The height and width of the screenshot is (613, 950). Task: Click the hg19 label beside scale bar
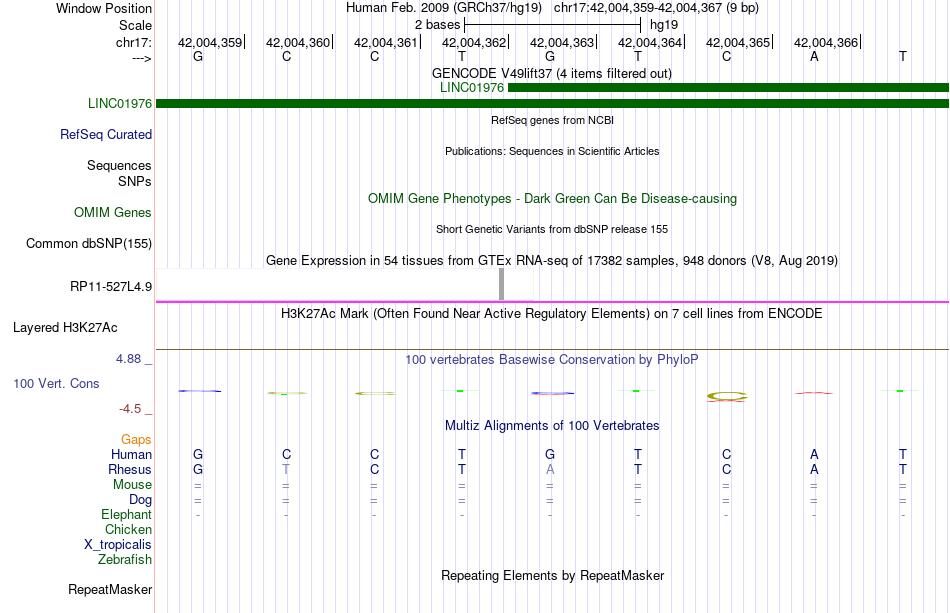click(x=664, y=25)
